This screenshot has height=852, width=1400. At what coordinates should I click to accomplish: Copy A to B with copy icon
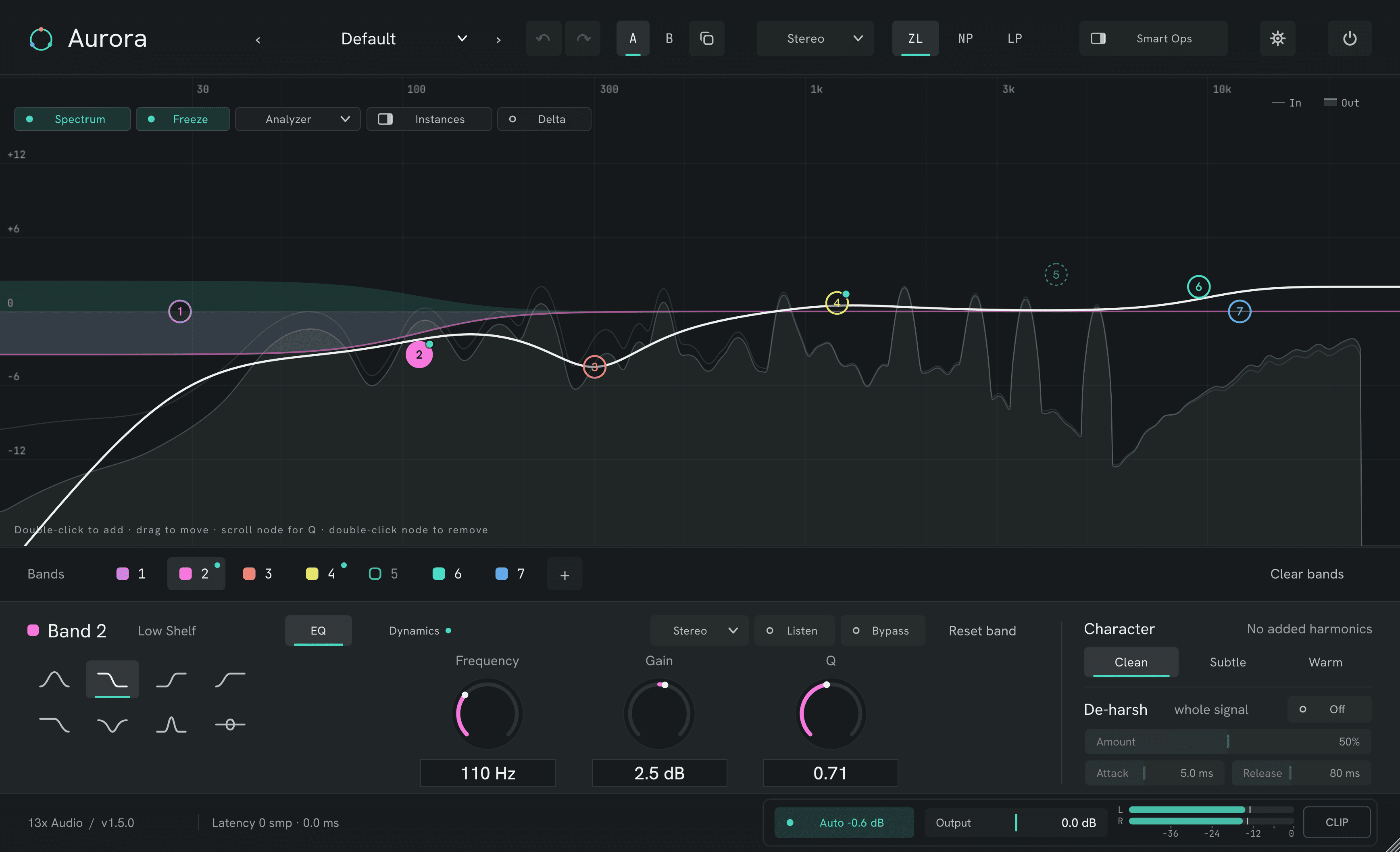point(706,38)
